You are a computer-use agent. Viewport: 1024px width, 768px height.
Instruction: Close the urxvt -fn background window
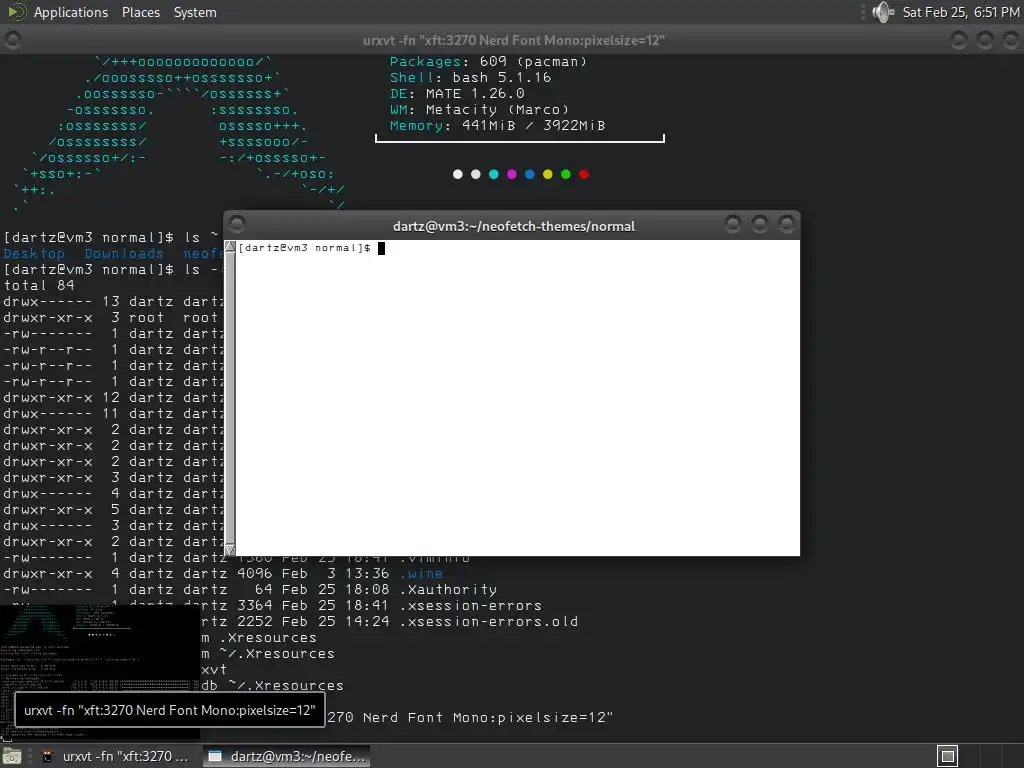tap(1011, 40)
